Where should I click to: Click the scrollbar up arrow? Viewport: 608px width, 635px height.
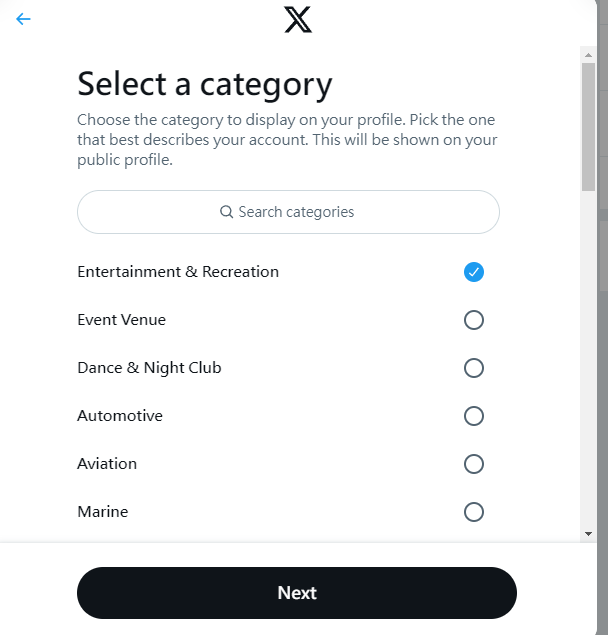click(x=588, y=55)
